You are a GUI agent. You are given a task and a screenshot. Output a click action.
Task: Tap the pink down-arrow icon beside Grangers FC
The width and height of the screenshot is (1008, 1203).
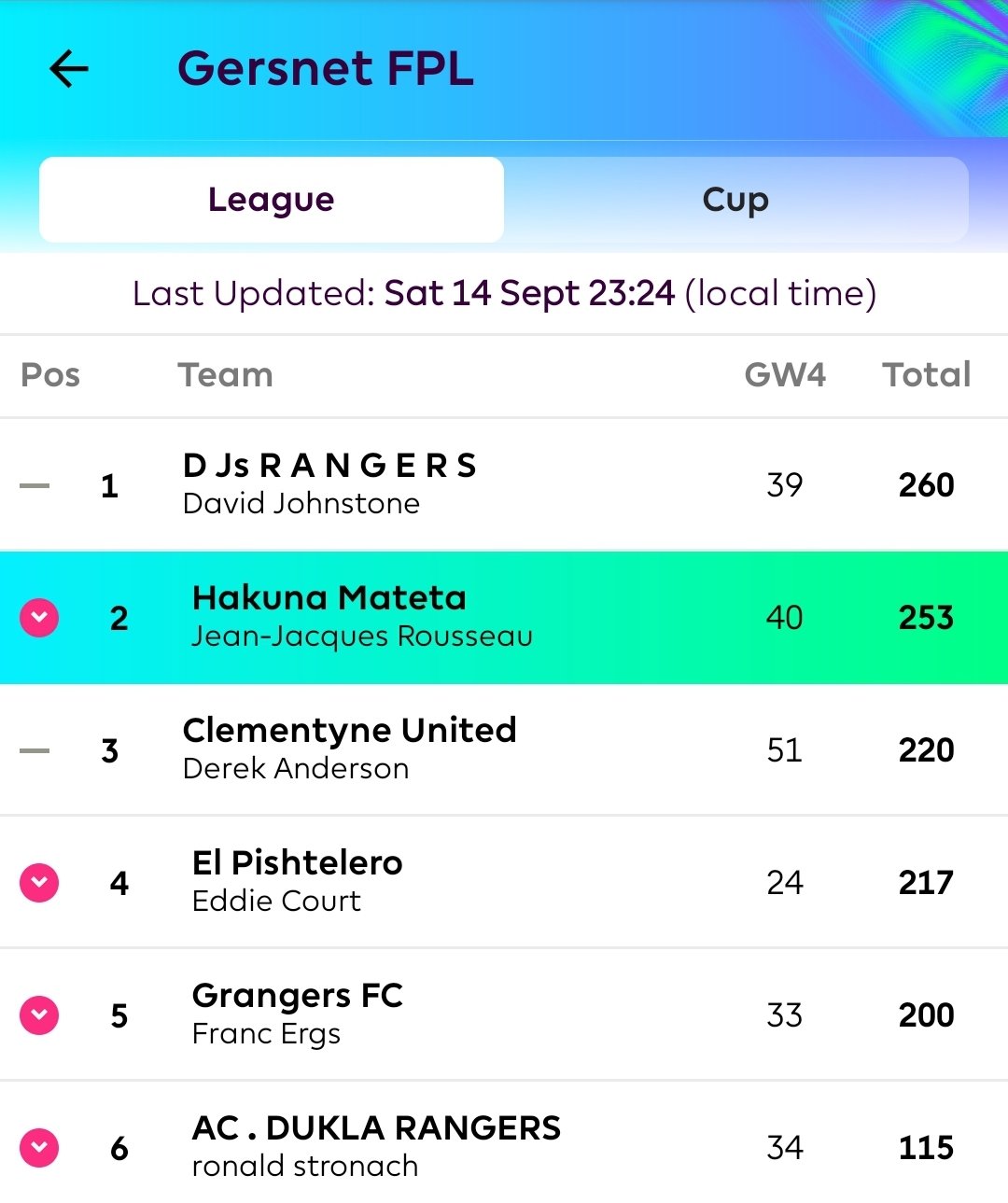[39, 1015]
